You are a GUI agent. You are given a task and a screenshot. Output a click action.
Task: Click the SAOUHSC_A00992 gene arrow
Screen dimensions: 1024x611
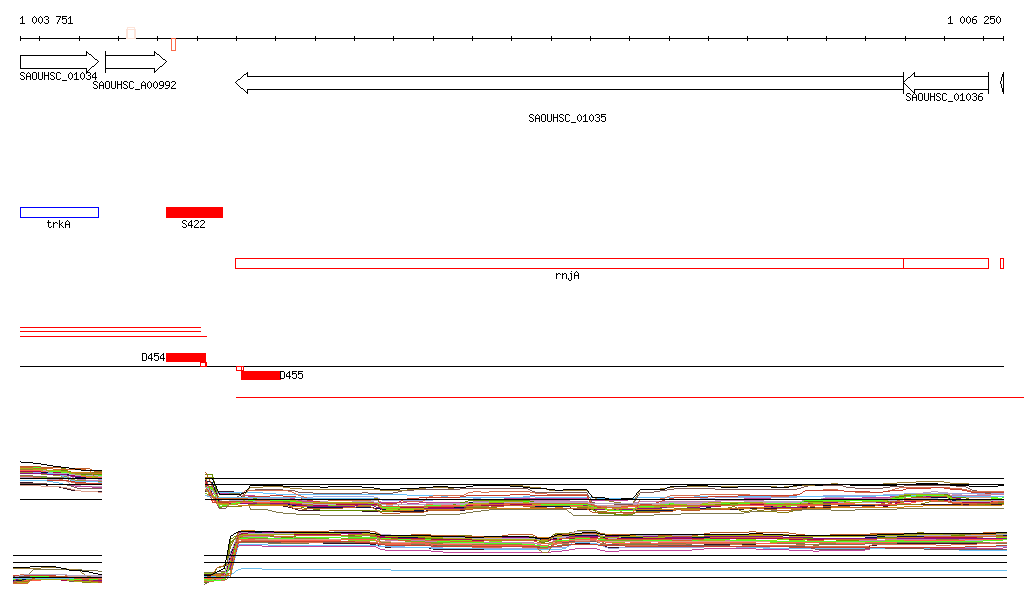click(136, 62)
